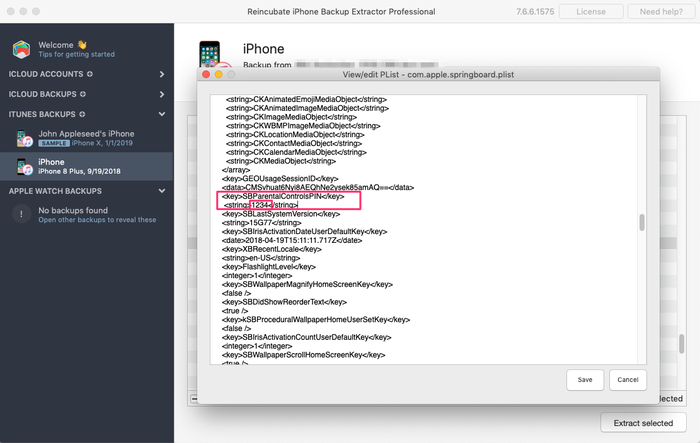Select the iPhone 8 Plus backup entry
The height and width of the screenshot is (443, 700).
[86, 166]
